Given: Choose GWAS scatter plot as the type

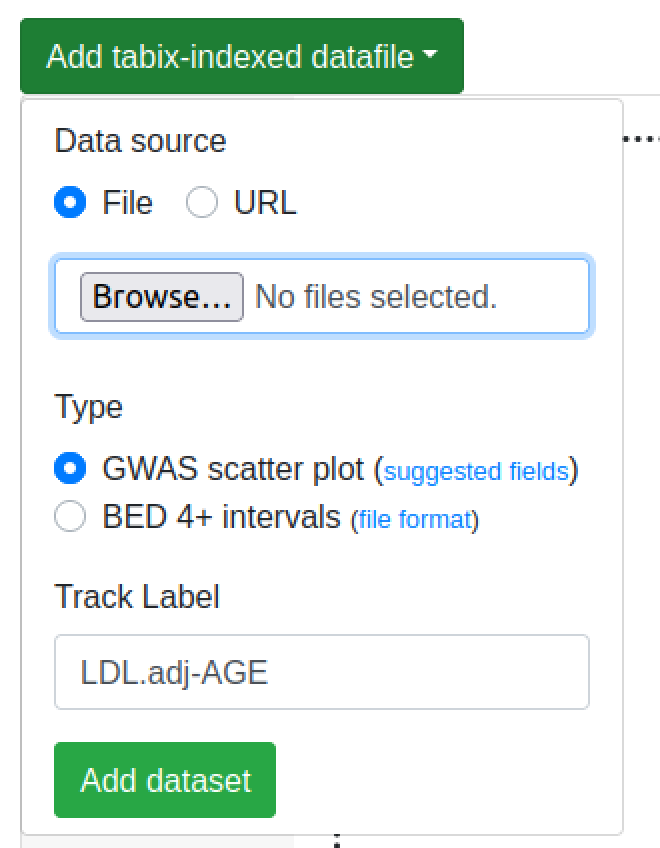Looking at the screenshot, I should [70, 467].
